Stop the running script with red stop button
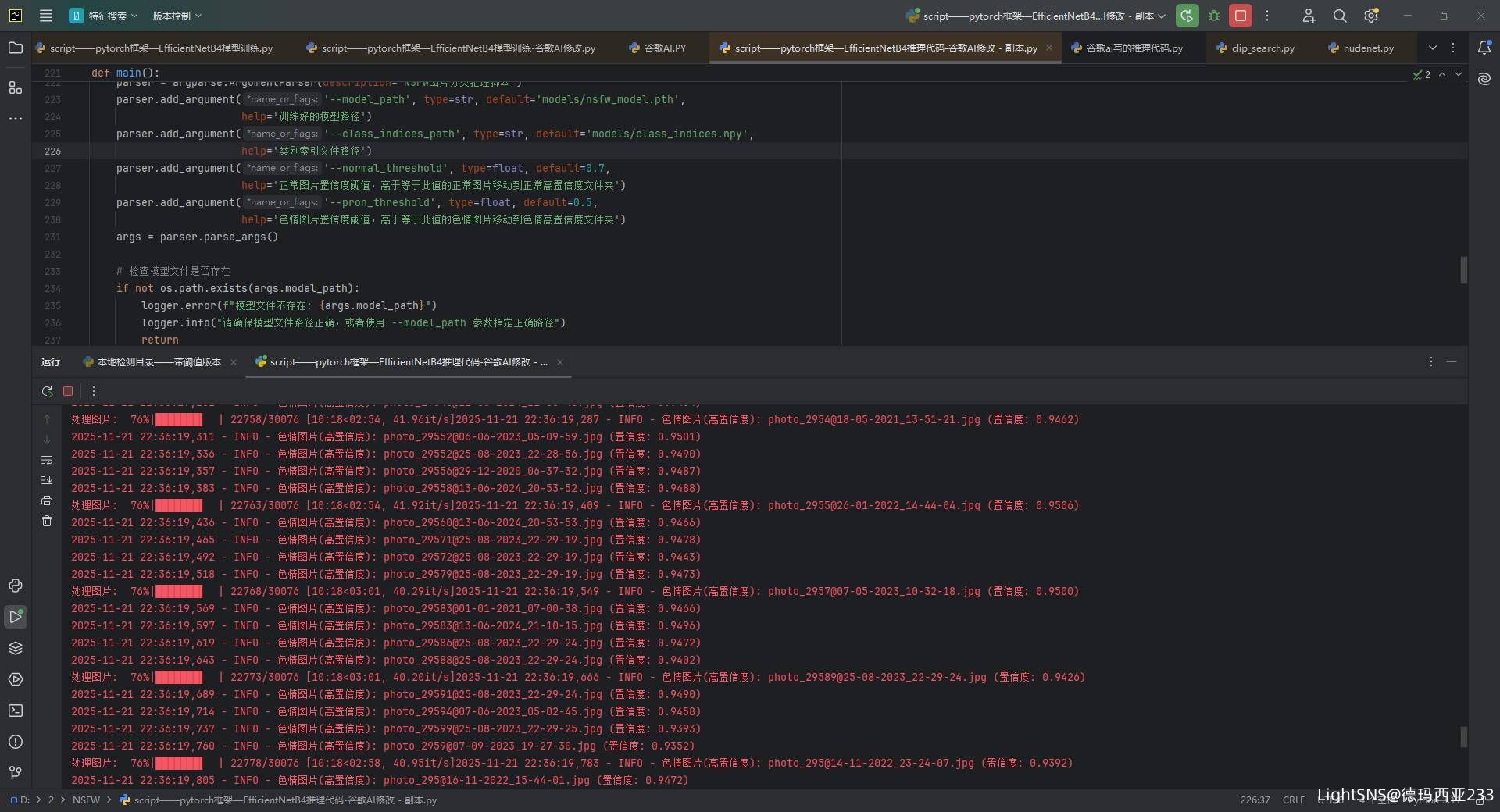Image resolution: width=1500 pixels, height=812 pixels. [x=1240, y=16]
